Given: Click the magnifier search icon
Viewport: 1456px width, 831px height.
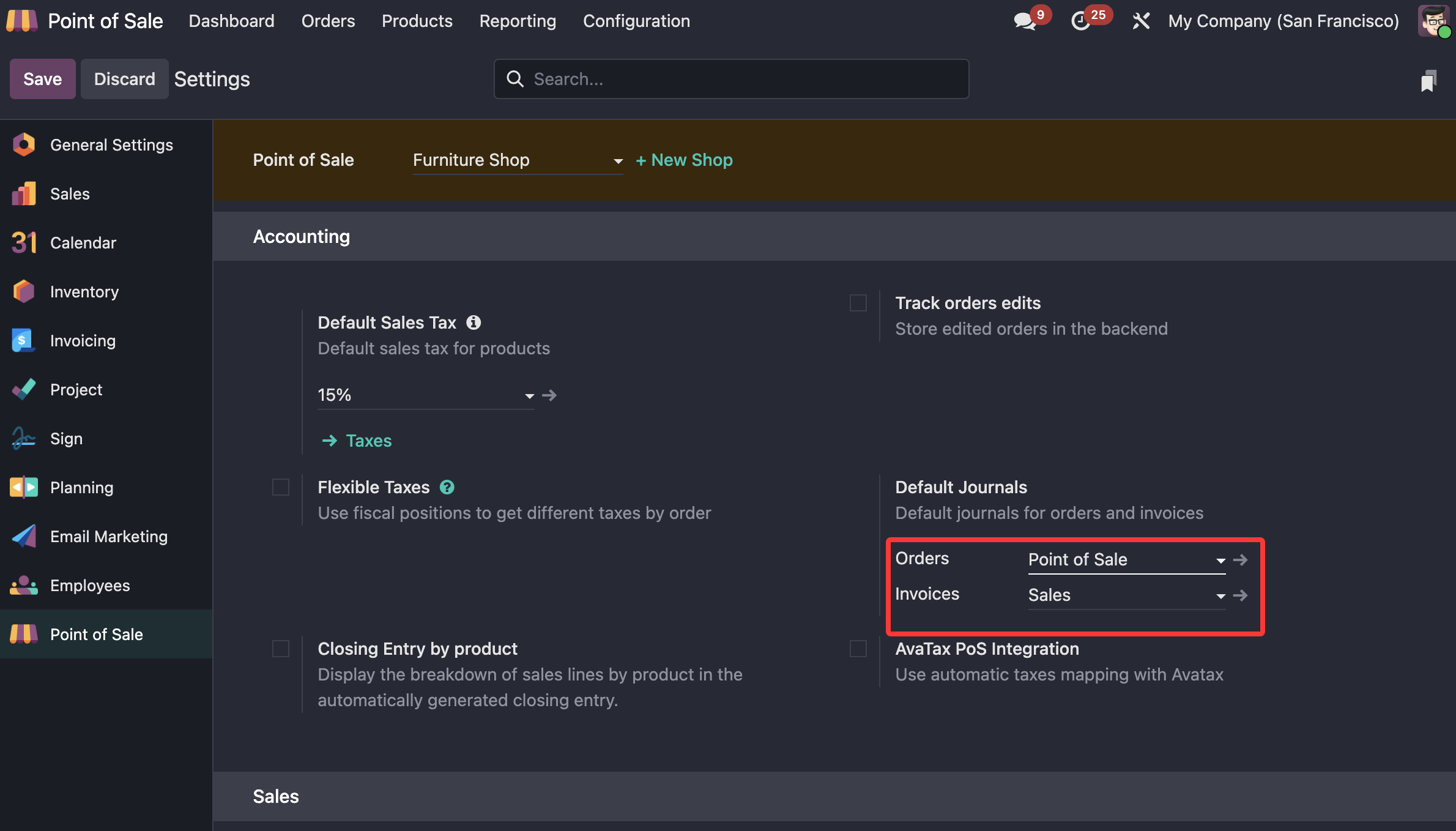Looking at the screenshot, I should pyautogui.click(x=515, y=79).
